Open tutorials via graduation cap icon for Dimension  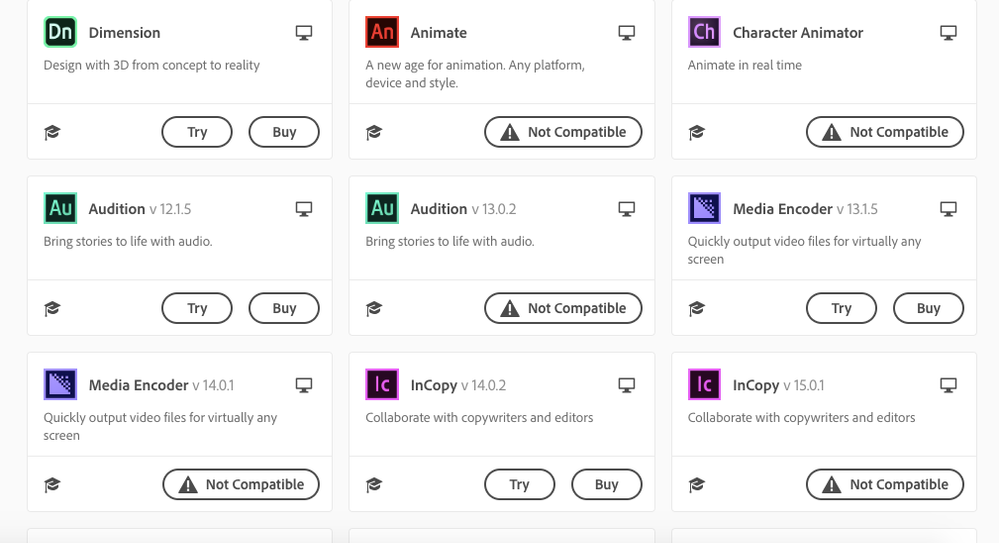[x=52, y=133]
